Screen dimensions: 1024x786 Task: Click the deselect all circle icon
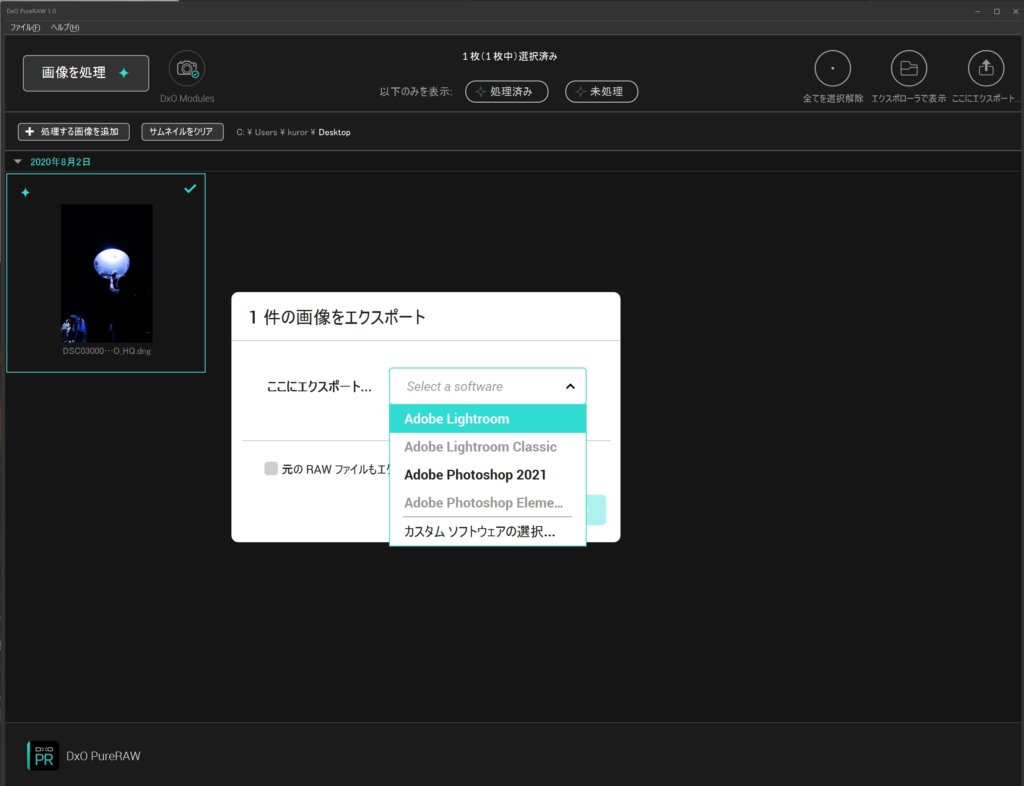[833, 69]
